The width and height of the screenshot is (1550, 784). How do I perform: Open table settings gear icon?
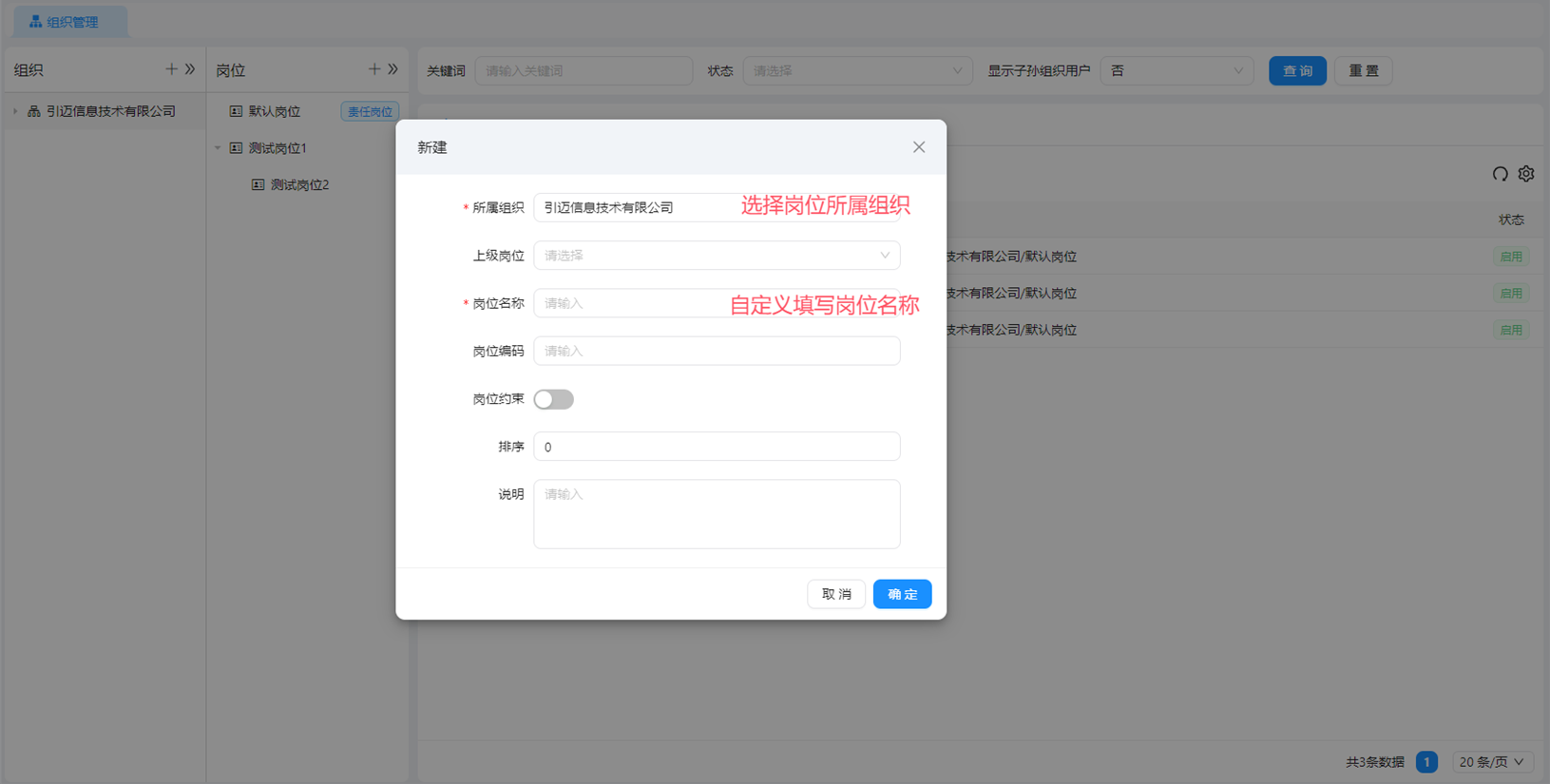[x=1526, y=174]
